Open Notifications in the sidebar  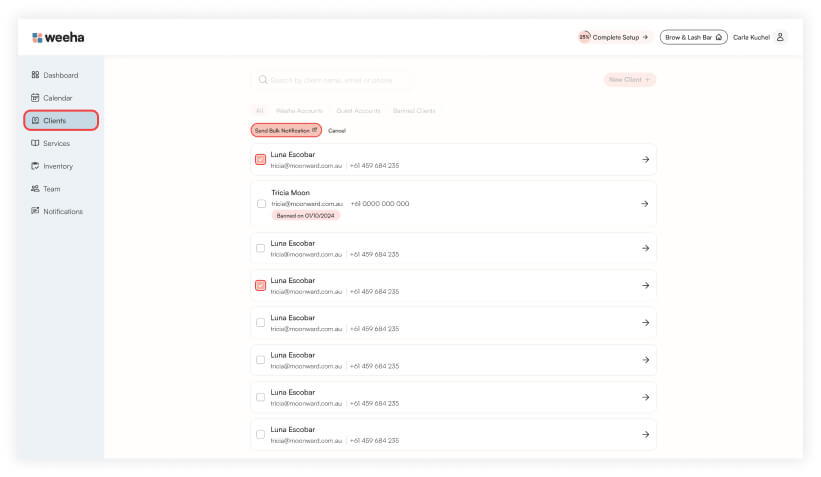click(57, 212)
